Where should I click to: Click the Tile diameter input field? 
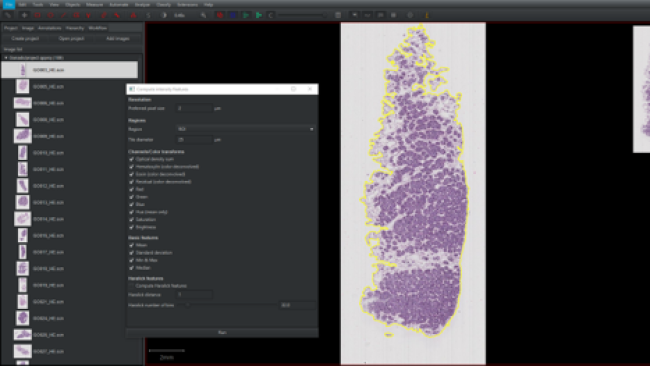[194, 140]
